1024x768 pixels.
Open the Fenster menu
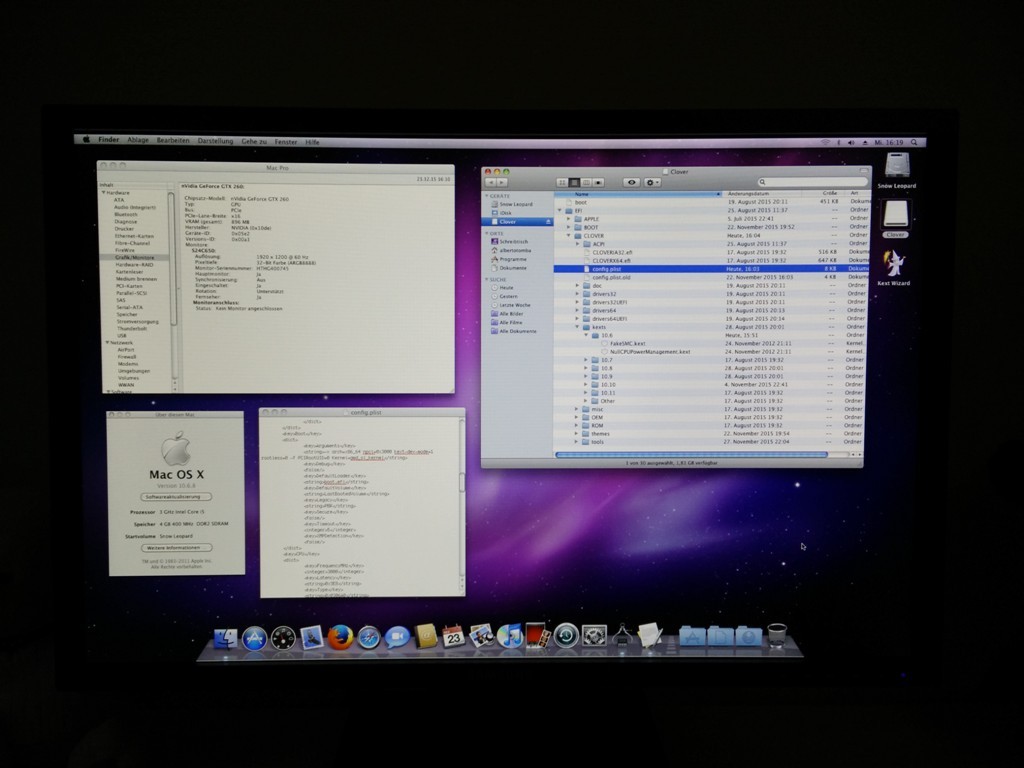[x=286, y=142]
